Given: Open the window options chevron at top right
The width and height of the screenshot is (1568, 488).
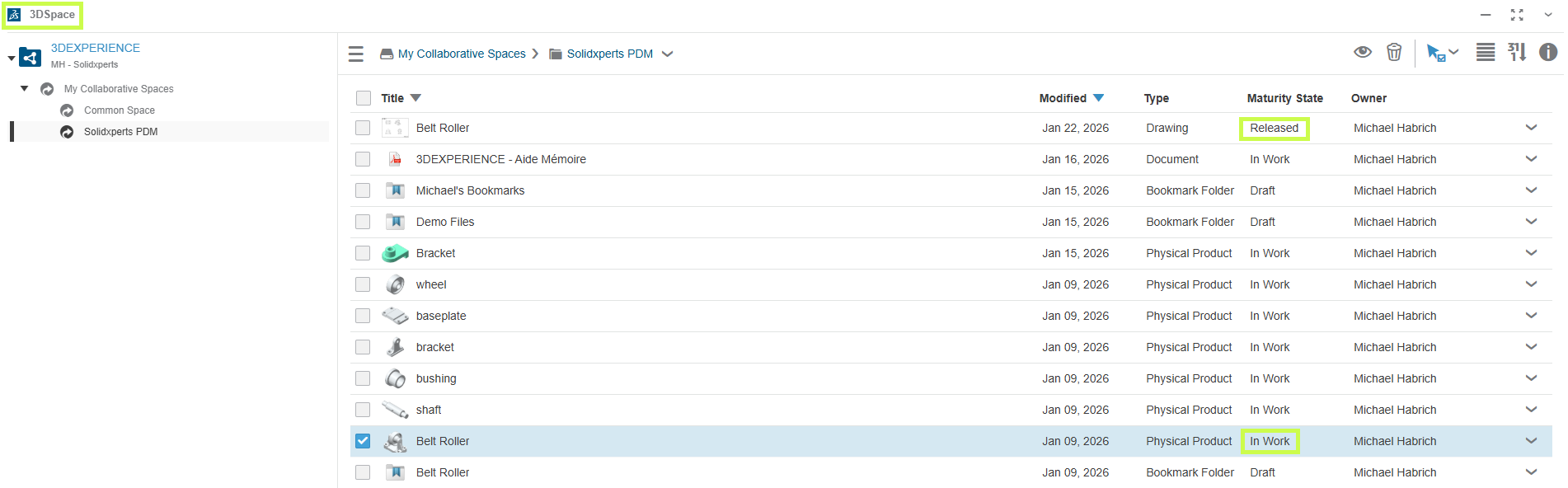Looking at the screenshot, I should coord(1547,15).
